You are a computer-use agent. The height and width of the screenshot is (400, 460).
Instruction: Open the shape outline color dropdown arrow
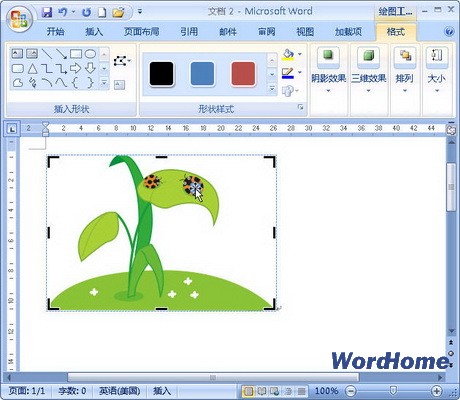[300, 72]
